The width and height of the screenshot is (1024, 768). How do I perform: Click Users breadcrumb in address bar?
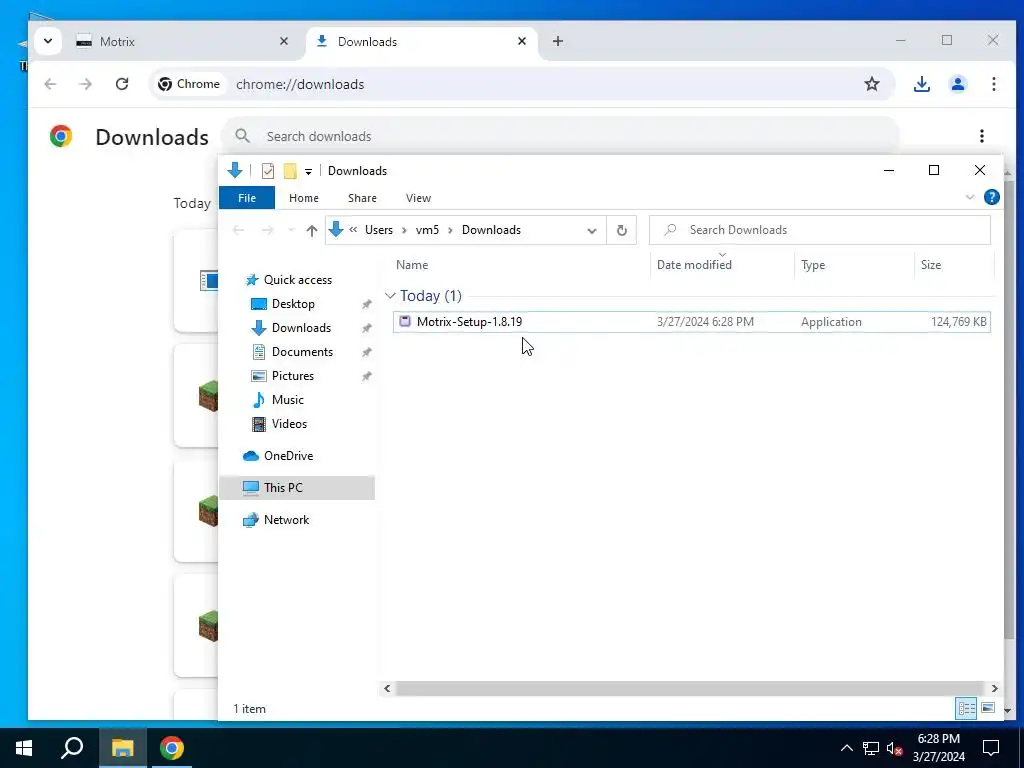pos(379,230)
